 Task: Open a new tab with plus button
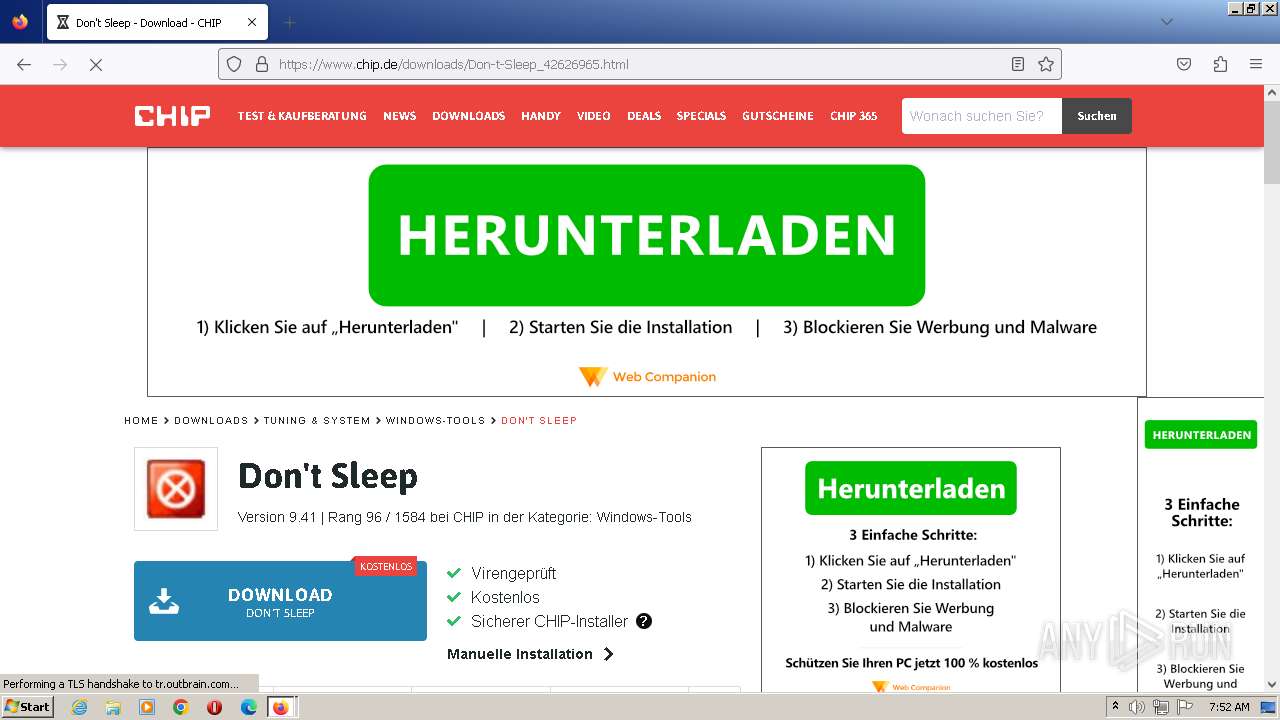[x=289, y=22]
